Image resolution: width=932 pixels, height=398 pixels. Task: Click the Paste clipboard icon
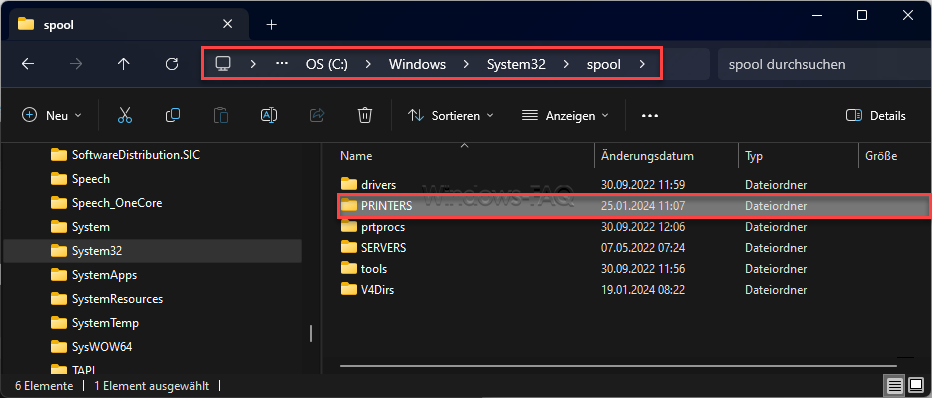pyautogui.click(x=221, y=115)
